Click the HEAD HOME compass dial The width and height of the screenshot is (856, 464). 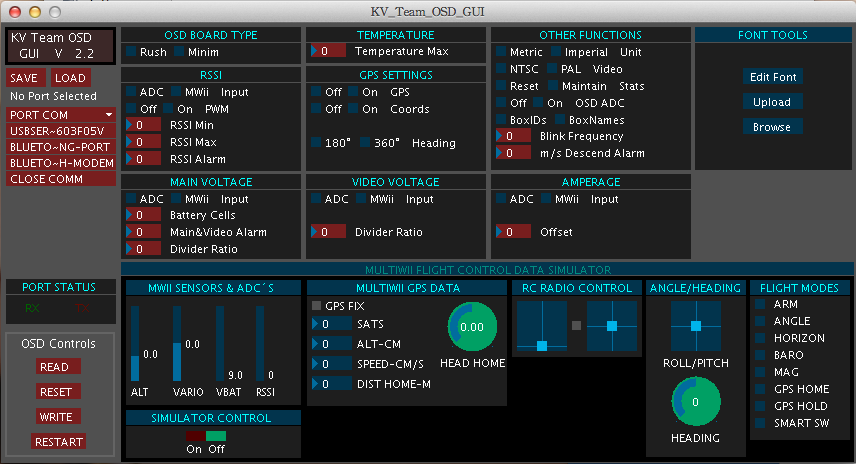pos(471,327)
